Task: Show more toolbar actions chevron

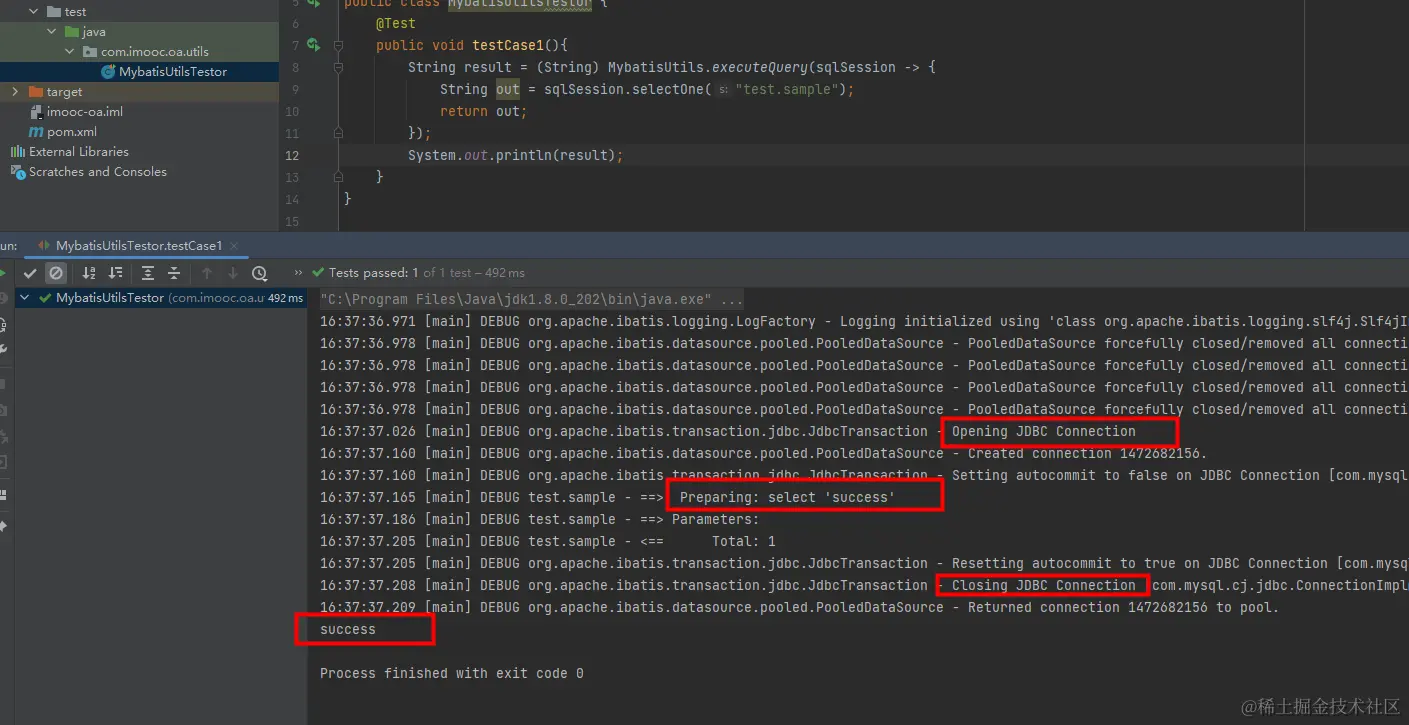Action: tap(298, 273)
